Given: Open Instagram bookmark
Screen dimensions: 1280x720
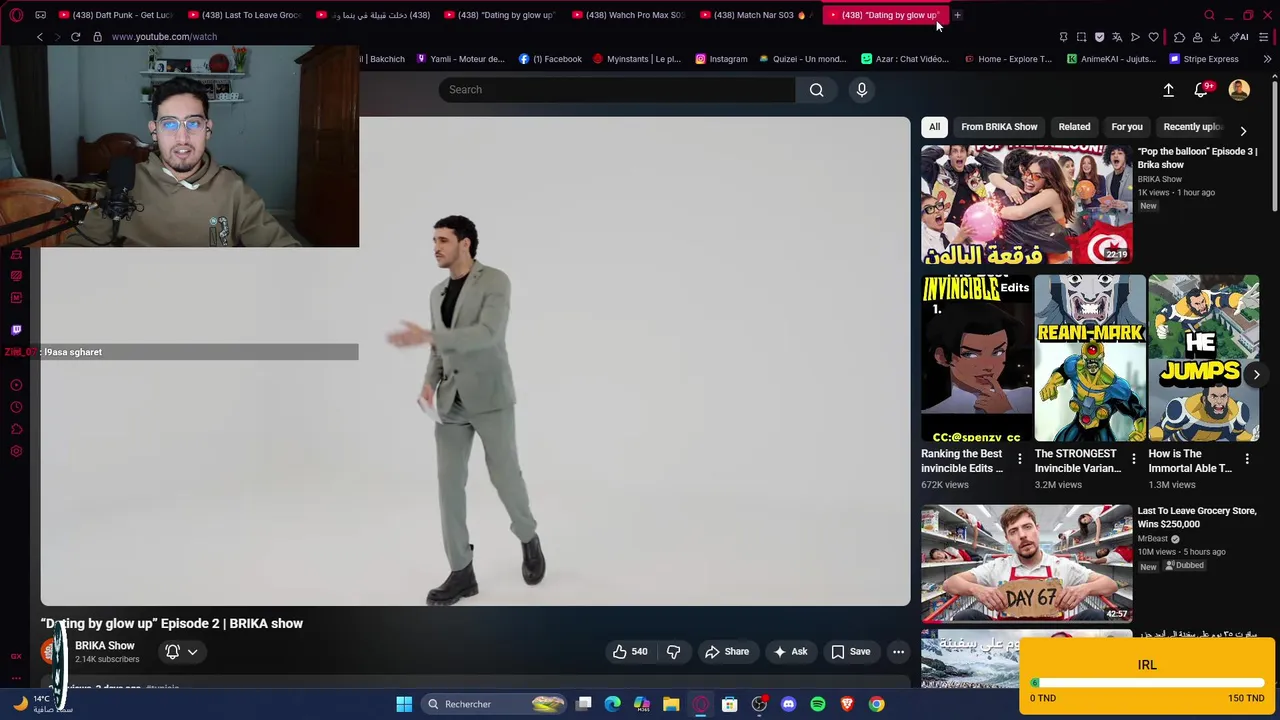Looking at the screenshot, I should [x=721, y=59].
